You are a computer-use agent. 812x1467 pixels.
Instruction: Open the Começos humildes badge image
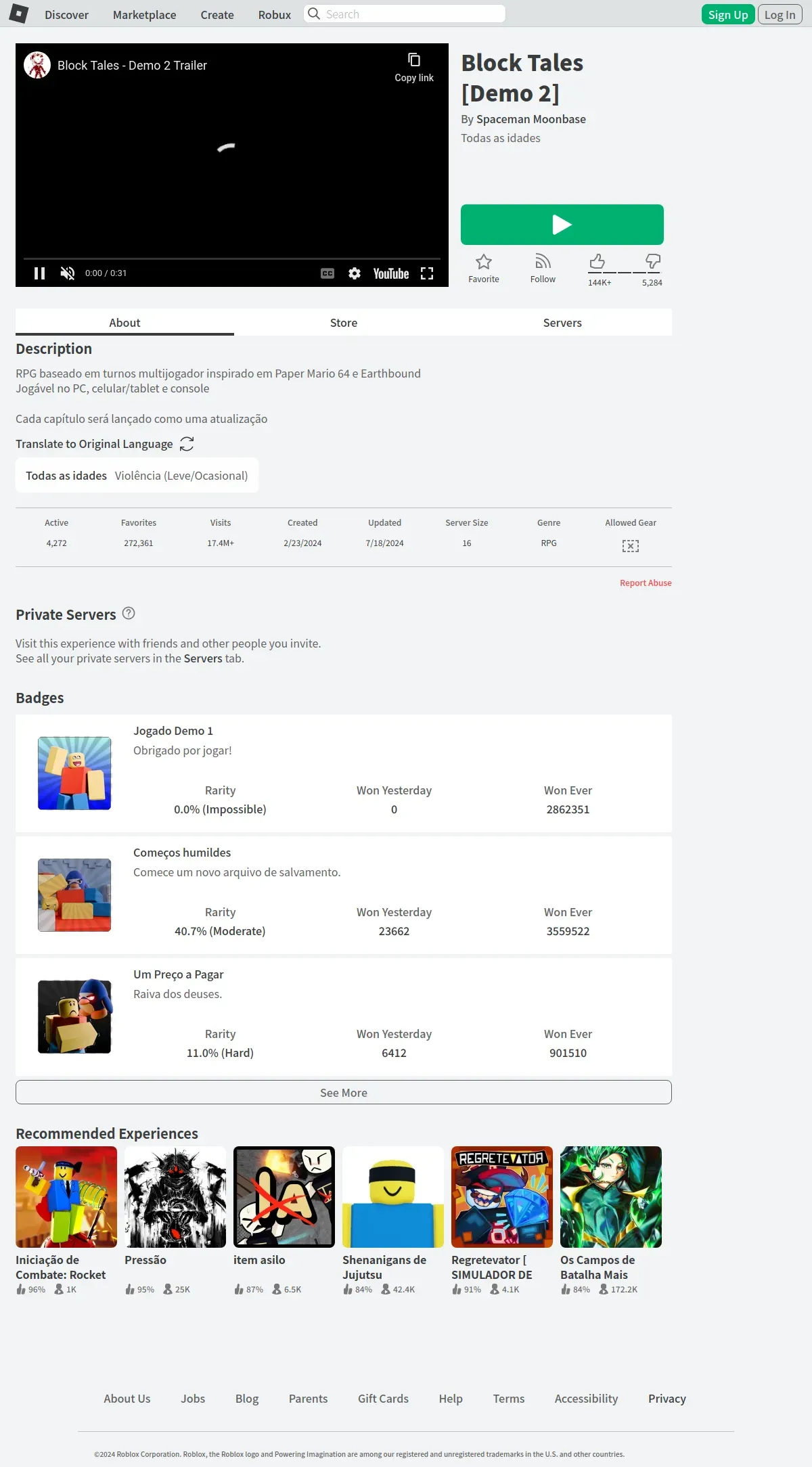[74, 895]
